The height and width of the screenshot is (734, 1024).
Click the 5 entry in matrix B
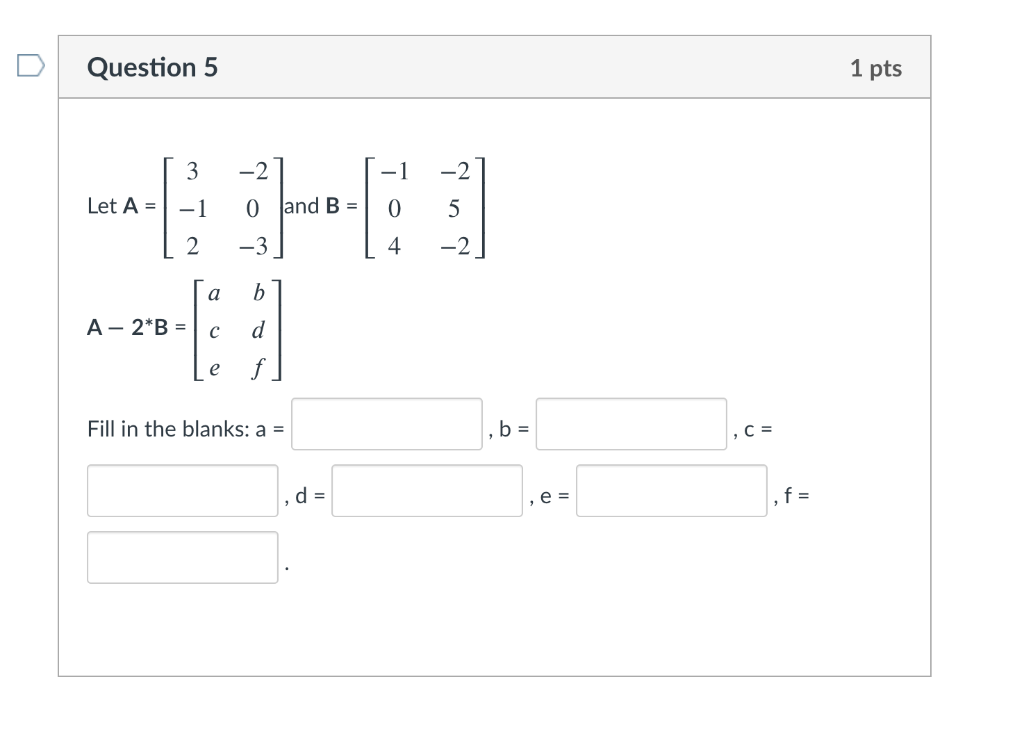coord(454,208)
